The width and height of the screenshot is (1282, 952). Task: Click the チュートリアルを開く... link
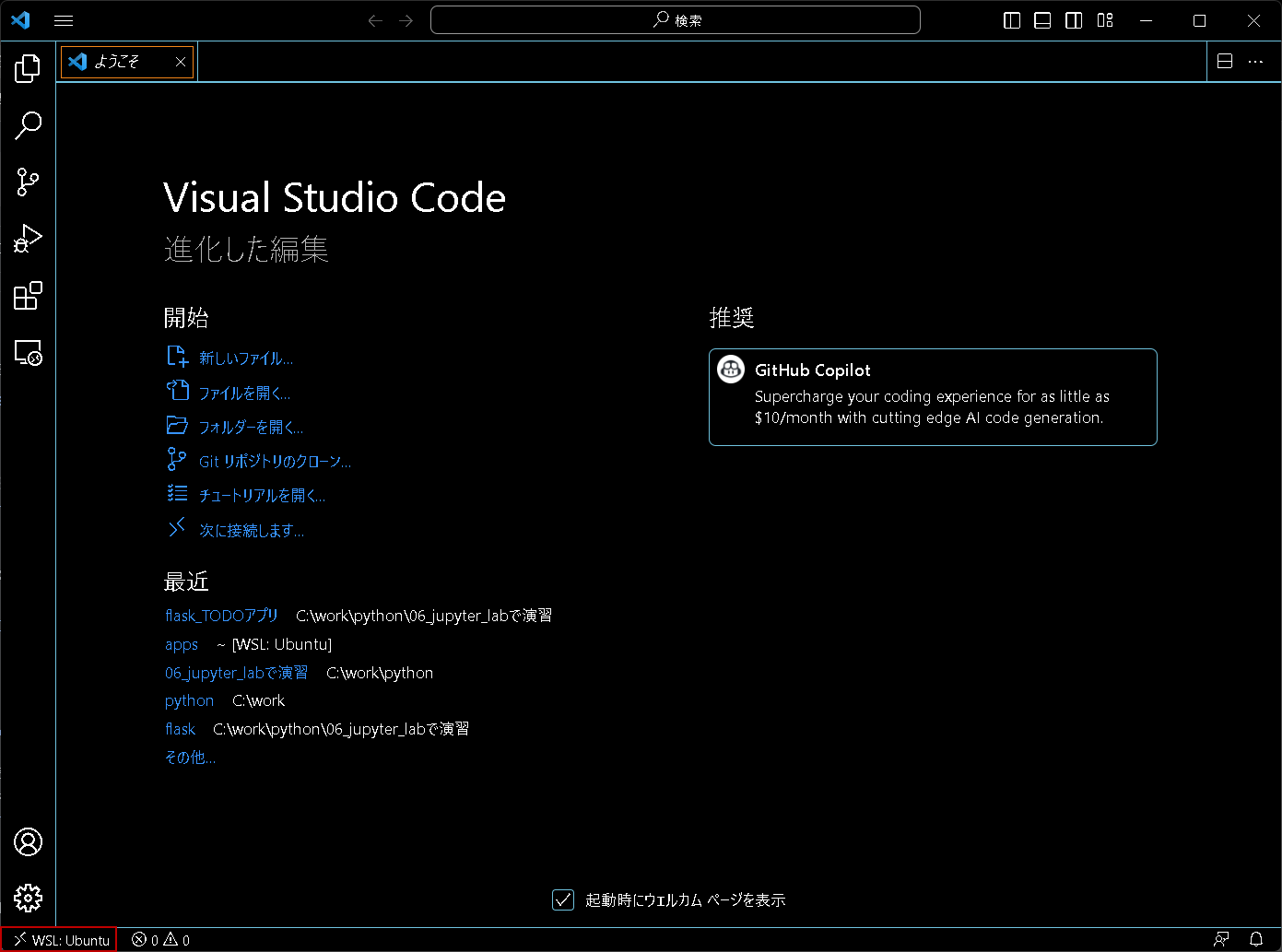(x=262, y=496)
